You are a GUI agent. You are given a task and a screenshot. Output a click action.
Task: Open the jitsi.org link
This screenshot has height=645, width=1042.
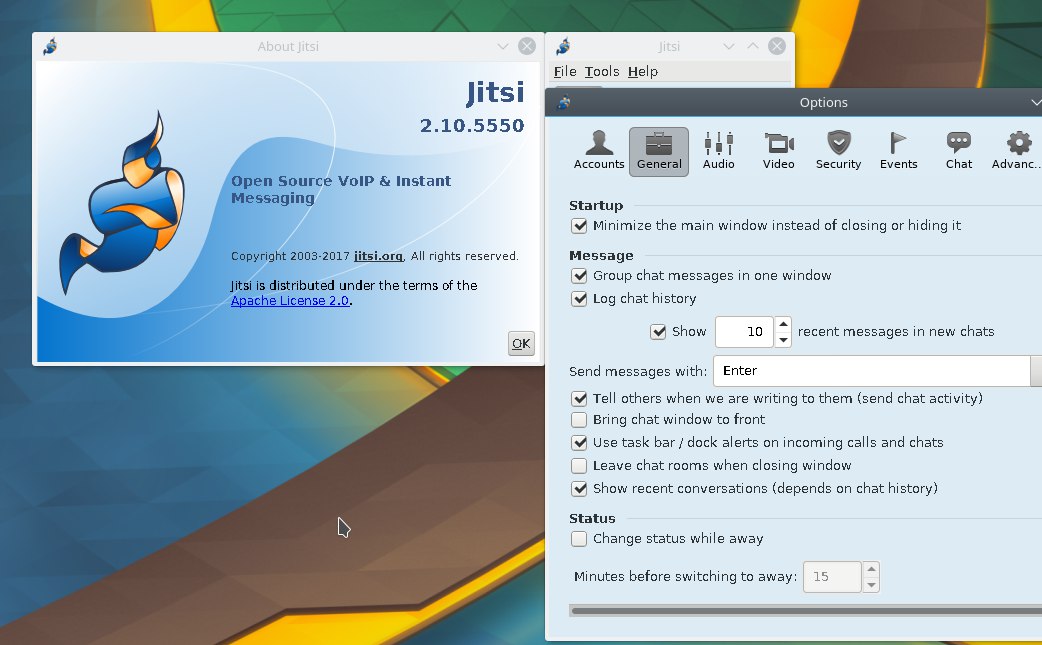pos(379,256)
